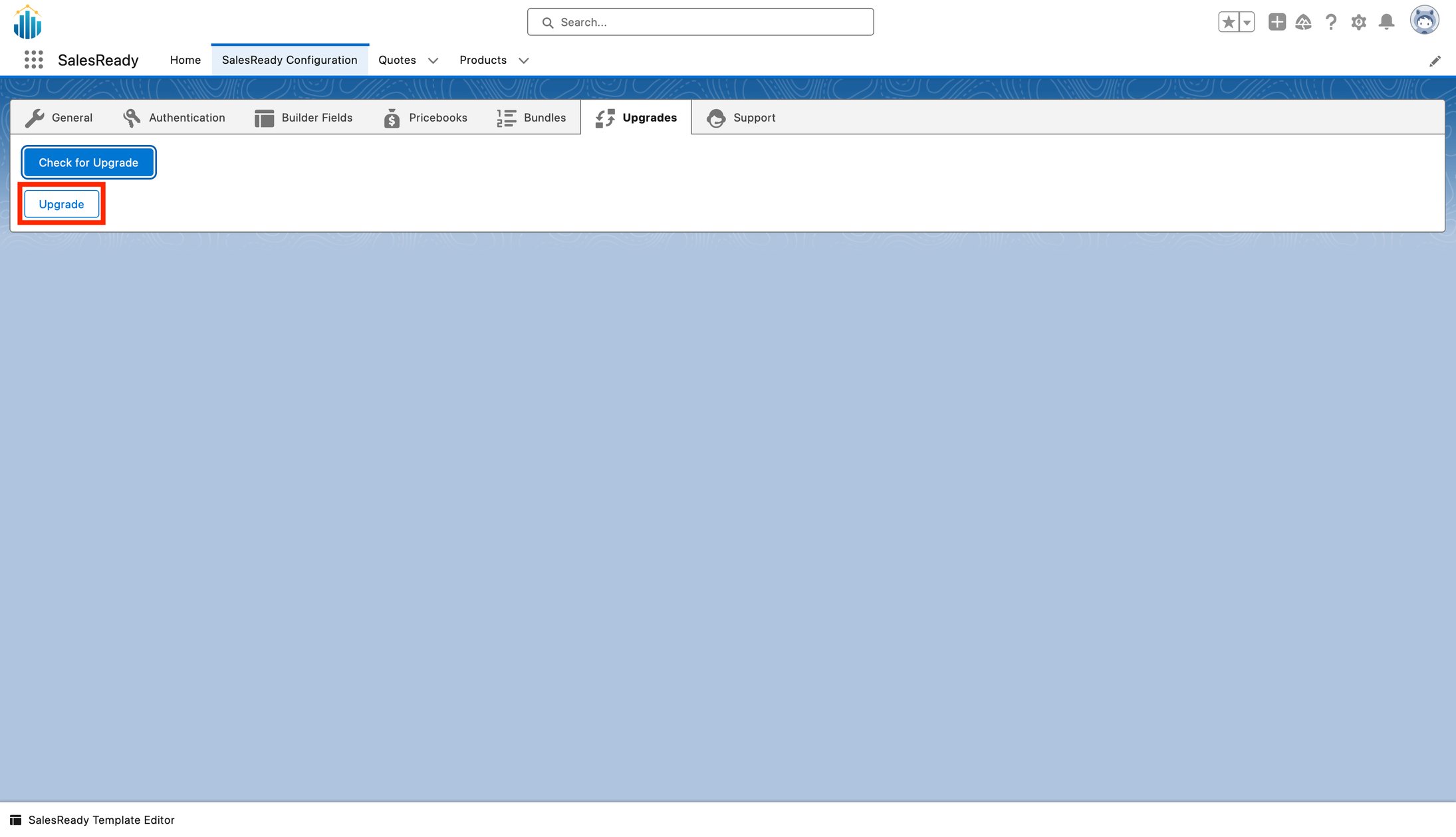
Task: Open the Home menu item
Action: [185, 60]
